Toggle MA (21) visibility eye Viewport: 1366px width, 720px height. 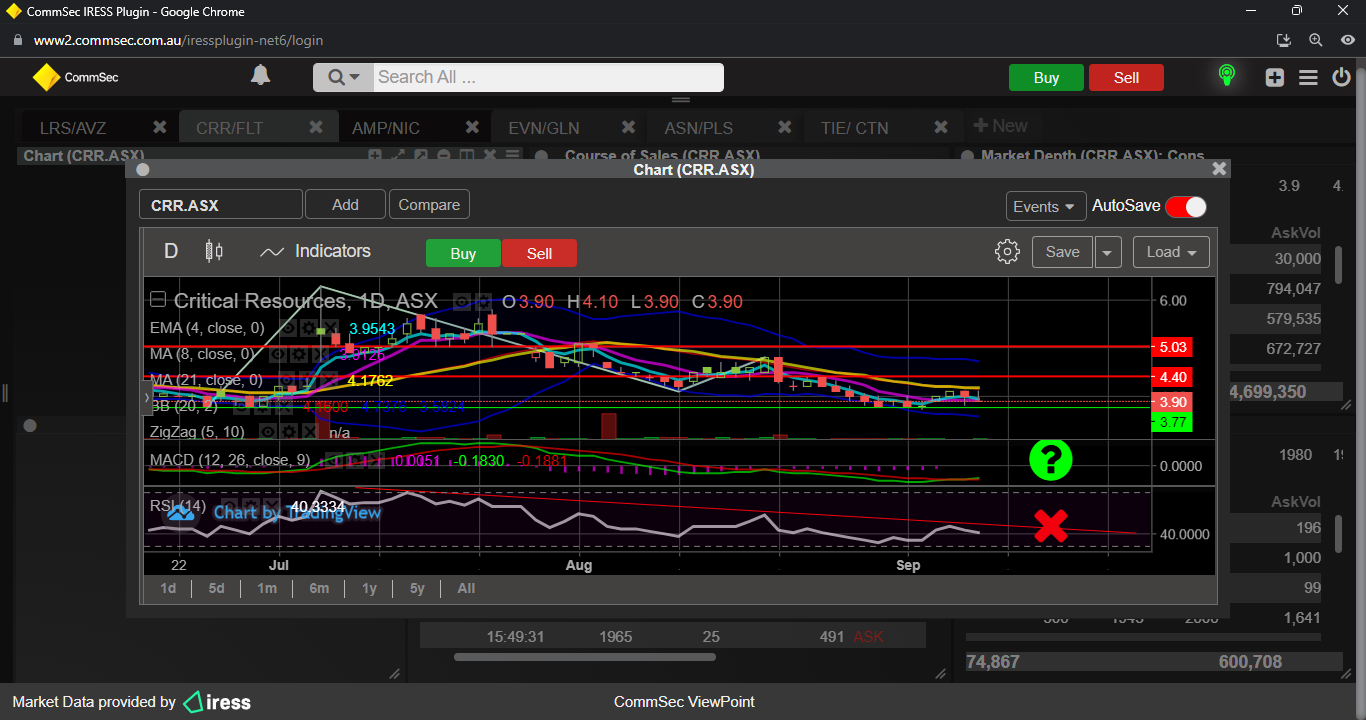click(x=288, y=380)
